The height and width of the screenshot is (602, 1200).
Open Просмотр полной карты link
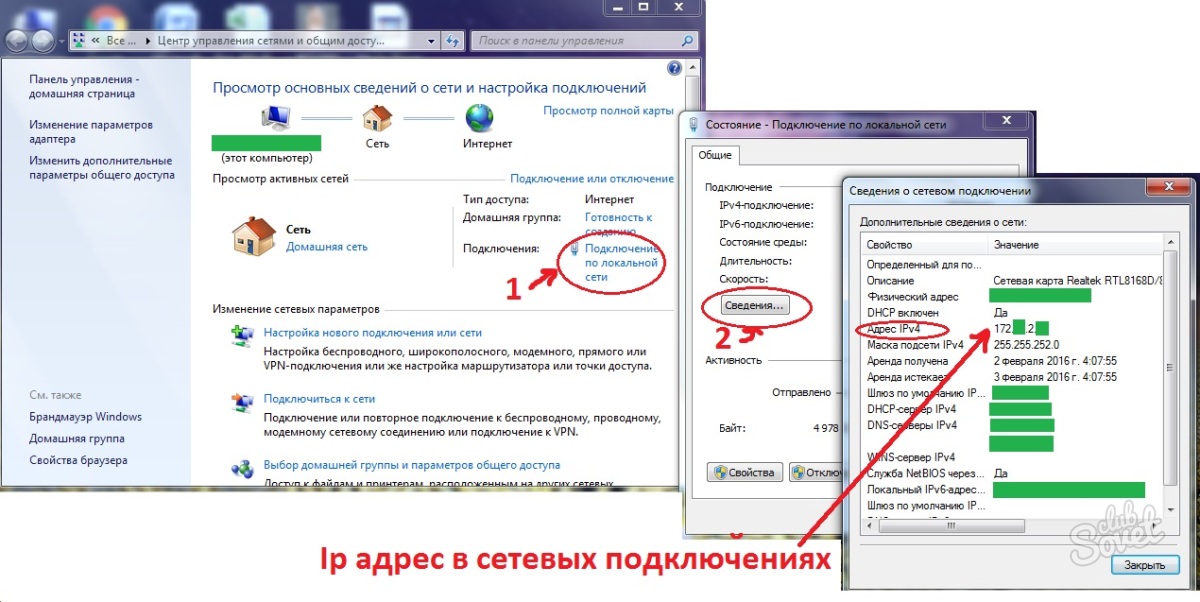pos(608,110)
